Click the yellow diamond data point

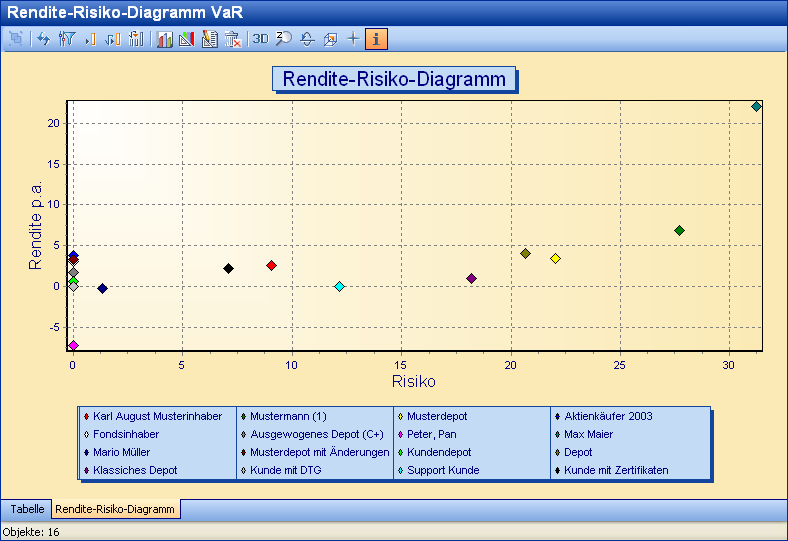(x=556, y=259)
